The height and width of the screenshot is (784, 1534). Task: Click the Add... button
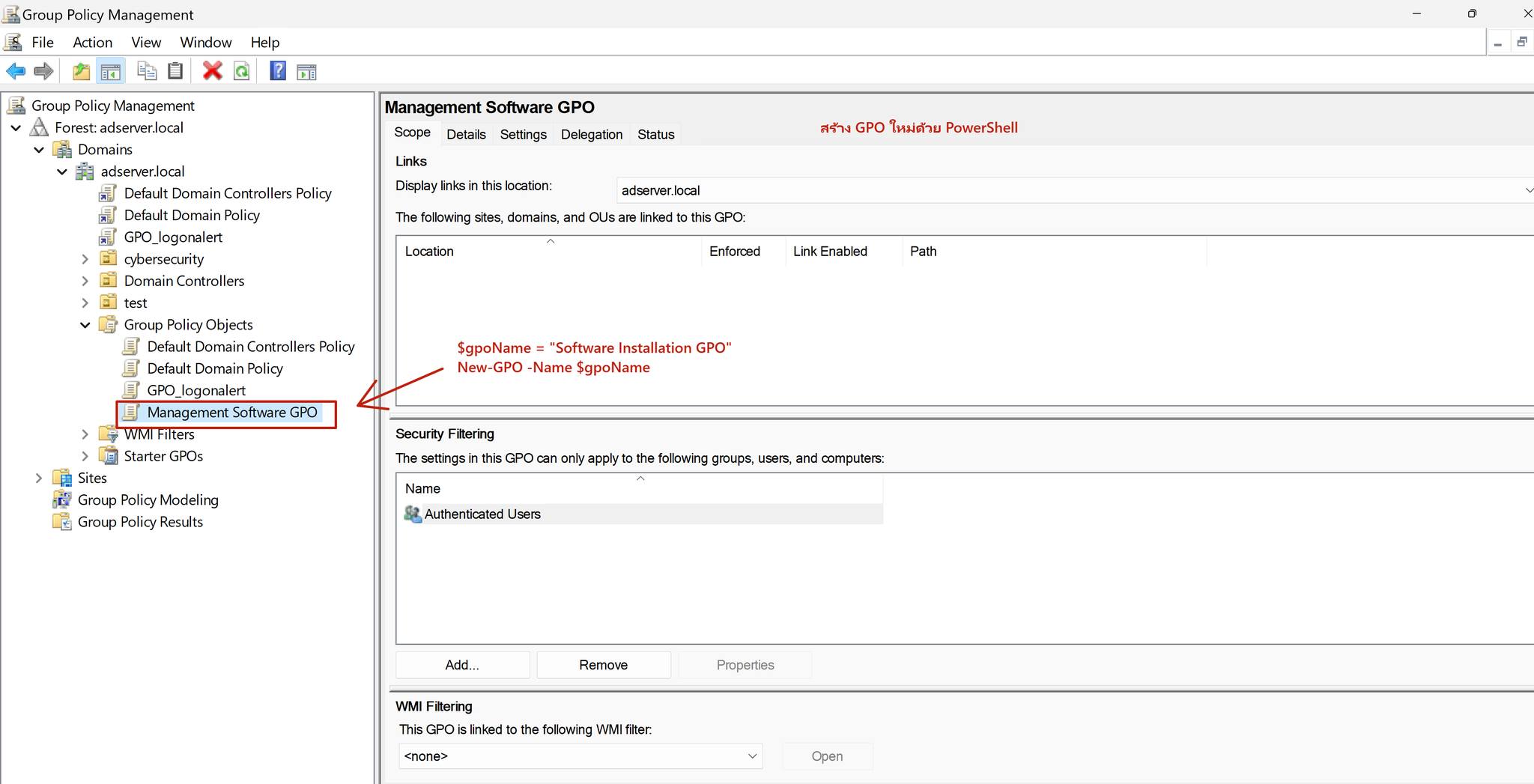(462, 665)
